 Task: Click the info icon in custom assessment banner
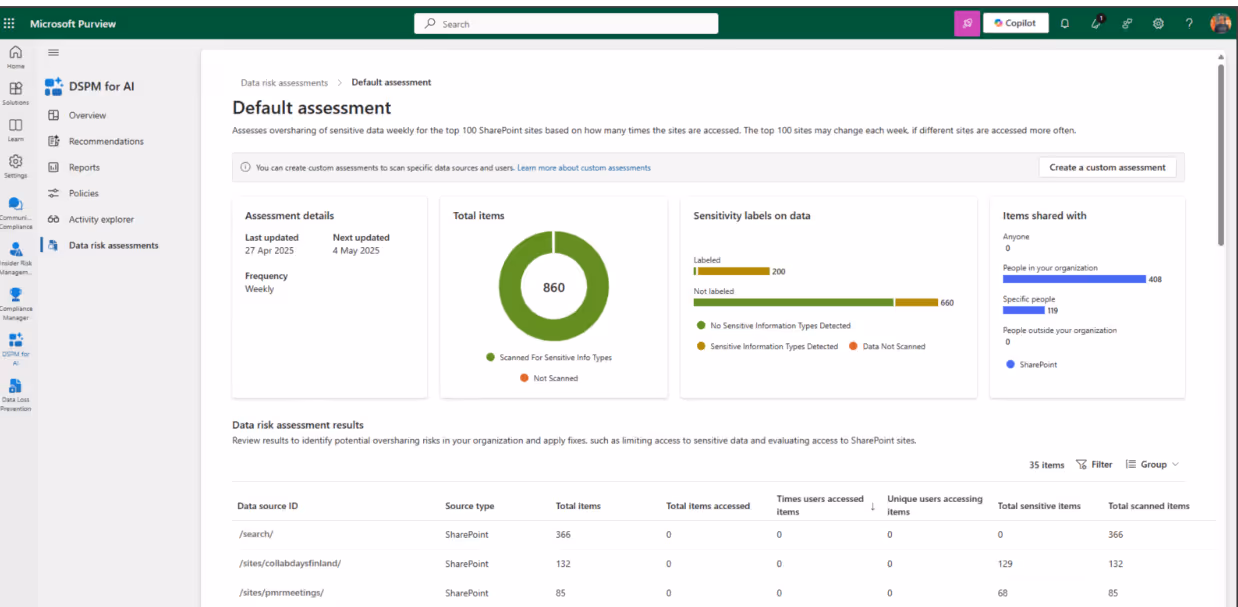coord(245,168)
